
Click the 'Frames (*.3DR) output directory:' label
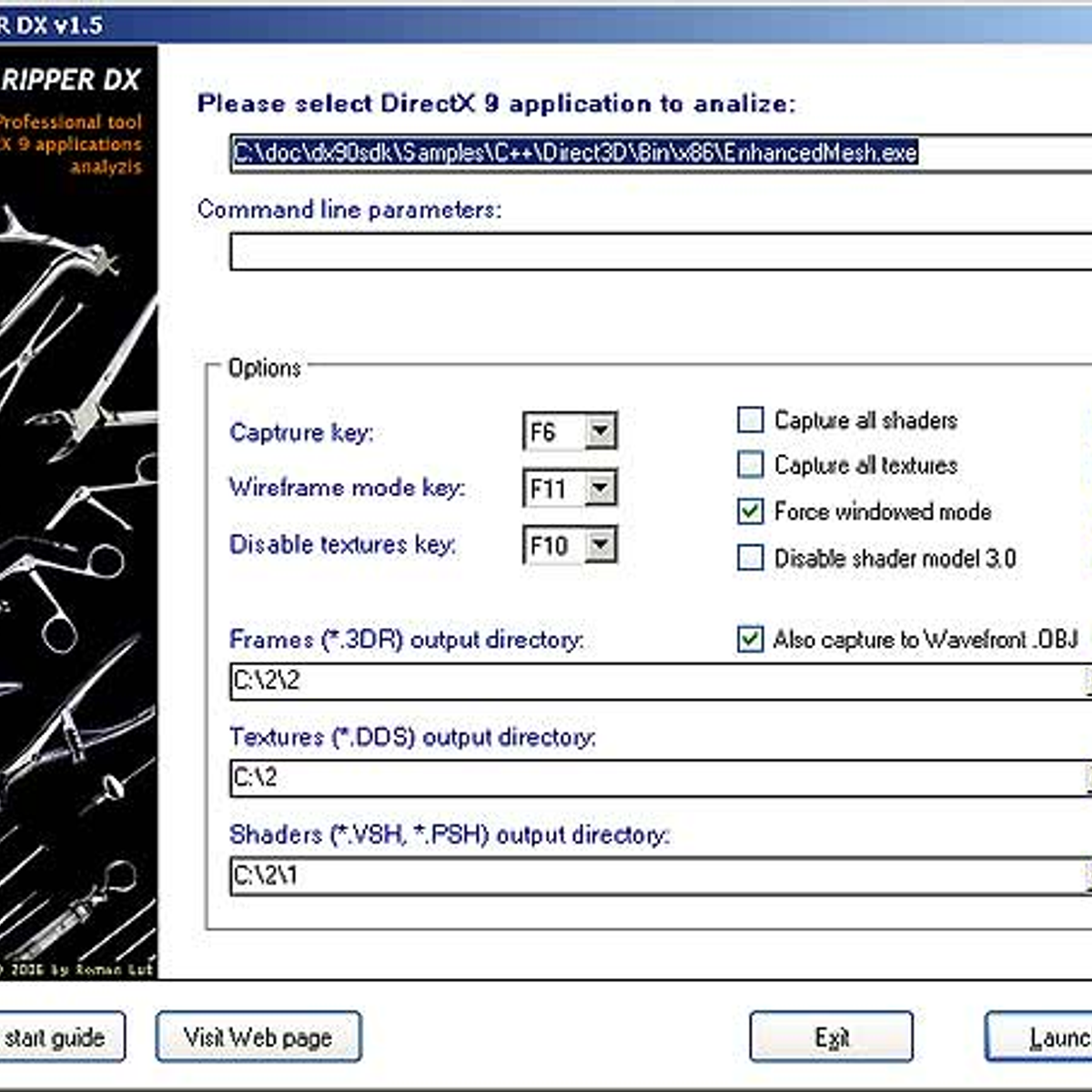click(x=406, y=640)
